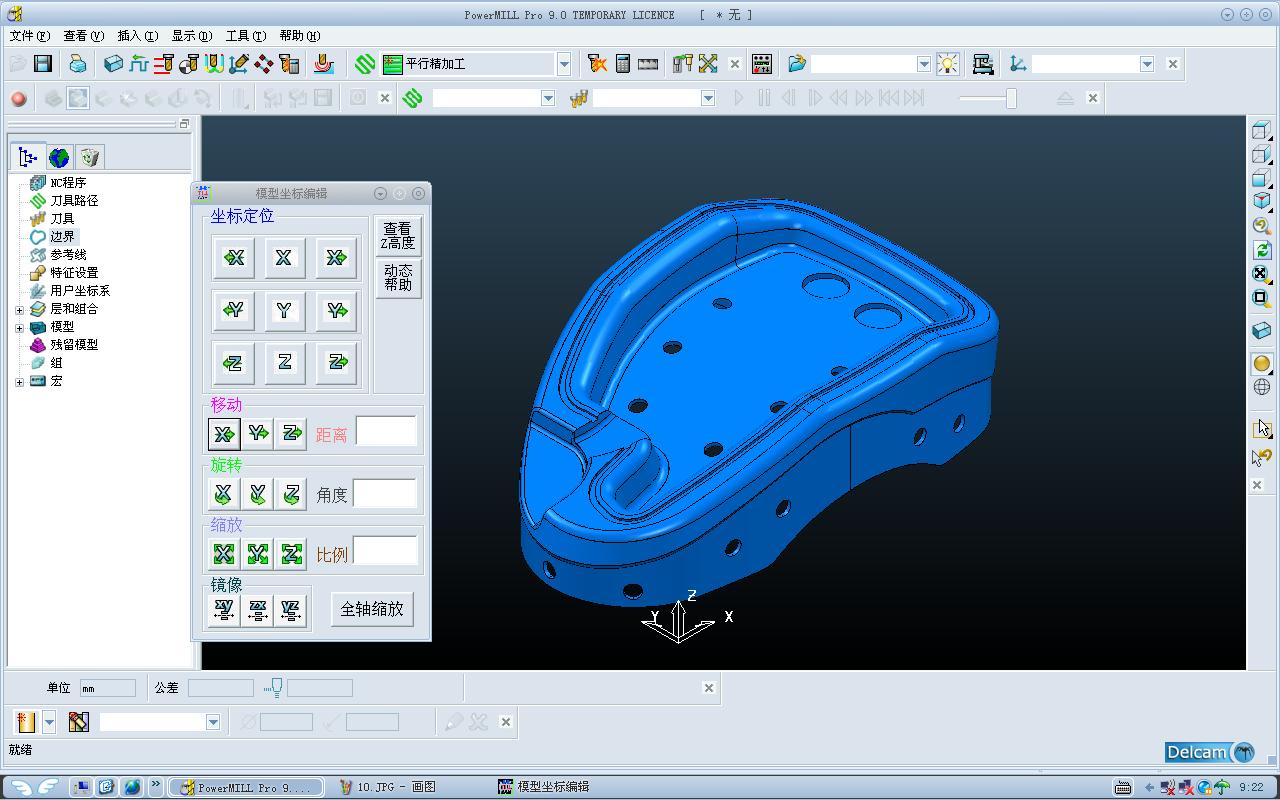This screenshot has height=800, width=1280.
Task: Open the 帮助(H) menu
Action: 299,36
